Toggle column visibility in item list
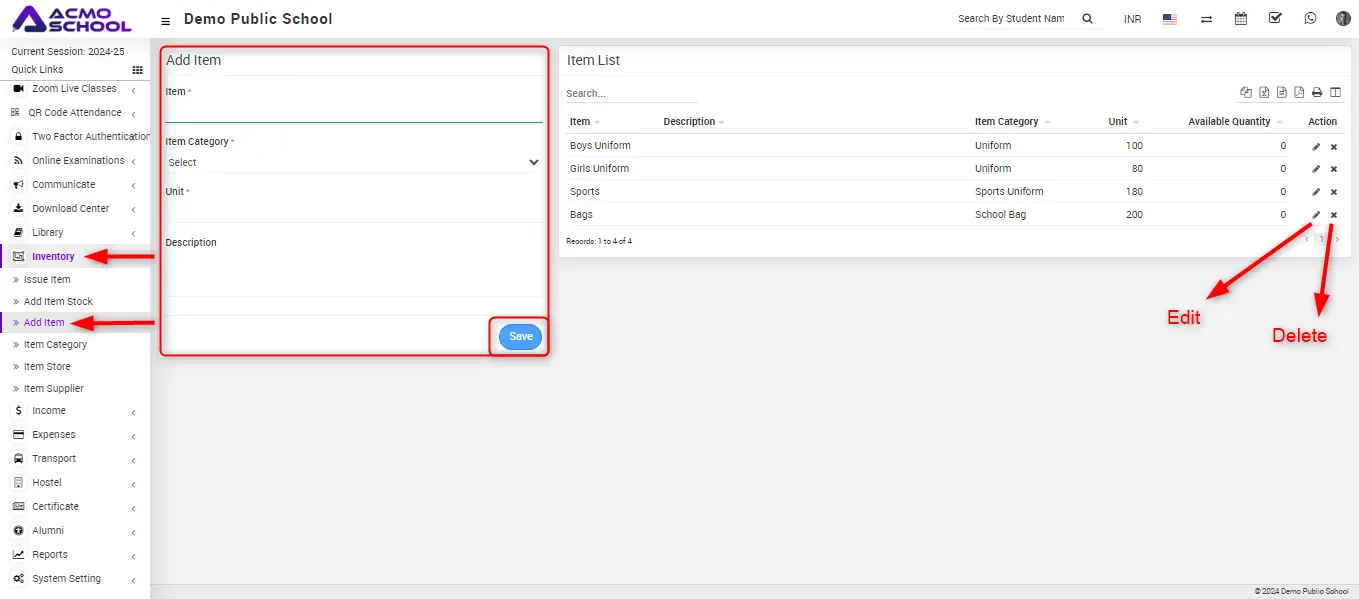Screen dimensions: 1359x599 pyautogui.click(x=1335, y=93)
